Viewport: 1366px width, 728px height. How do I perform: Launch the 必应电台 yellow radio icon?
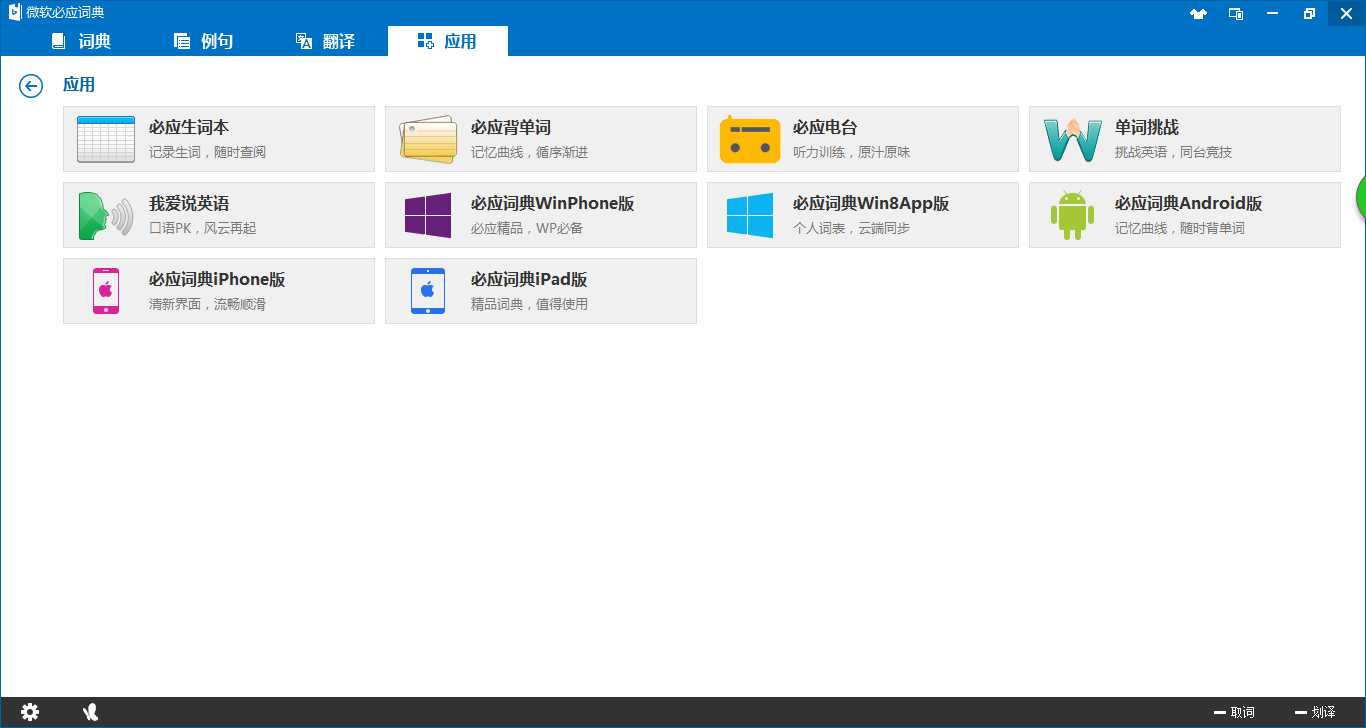(750, 139)
